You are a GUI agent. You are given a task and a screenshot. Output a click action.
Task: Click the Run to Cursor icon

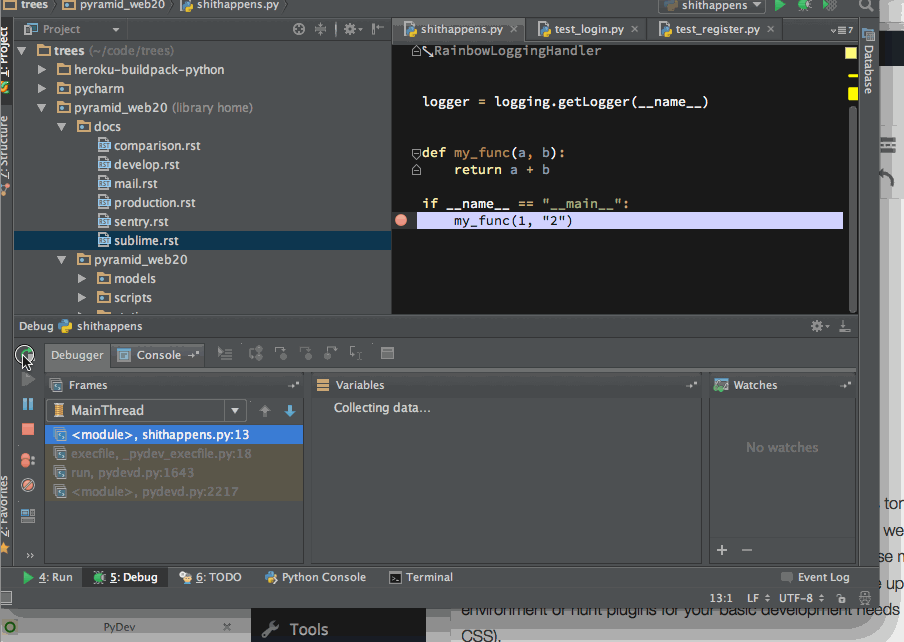point(356,353)
